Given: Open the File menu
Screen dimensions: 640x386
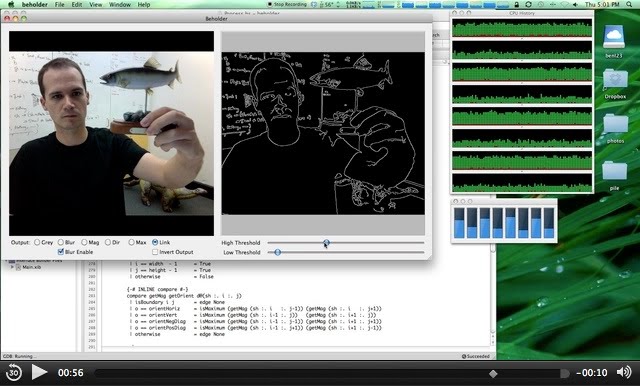Looking at the screenshot, I should coord(60,4).
